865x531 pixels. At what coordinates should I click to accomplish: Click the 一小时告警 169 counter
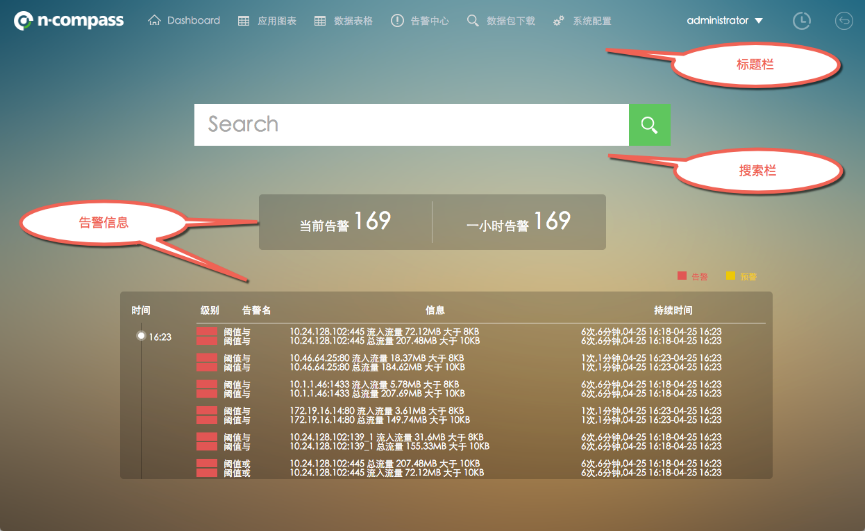coord(518,222)
